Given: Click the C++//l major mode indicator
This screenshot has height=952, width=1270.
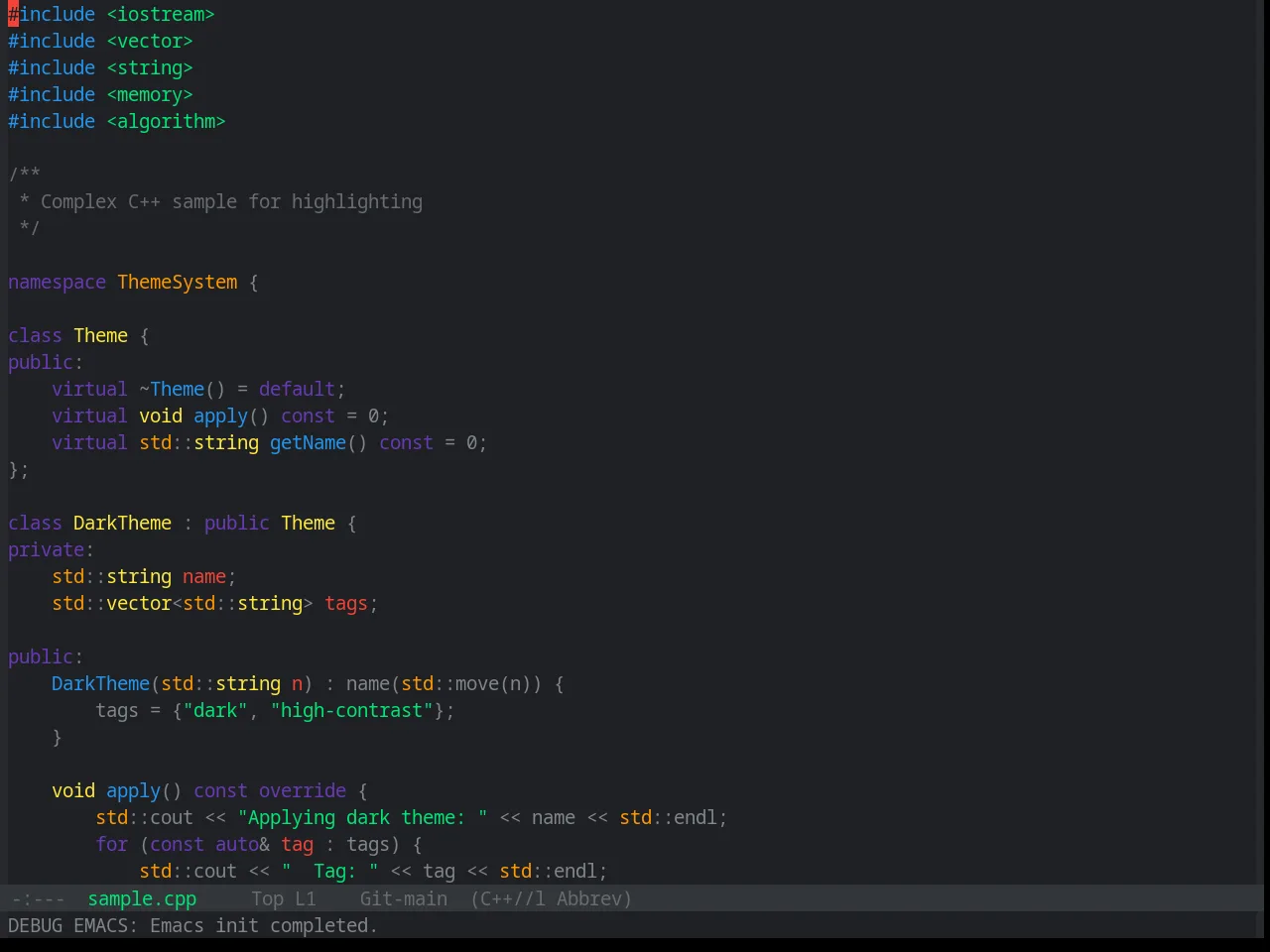Looking at the screenshot, I should point(508,898).
